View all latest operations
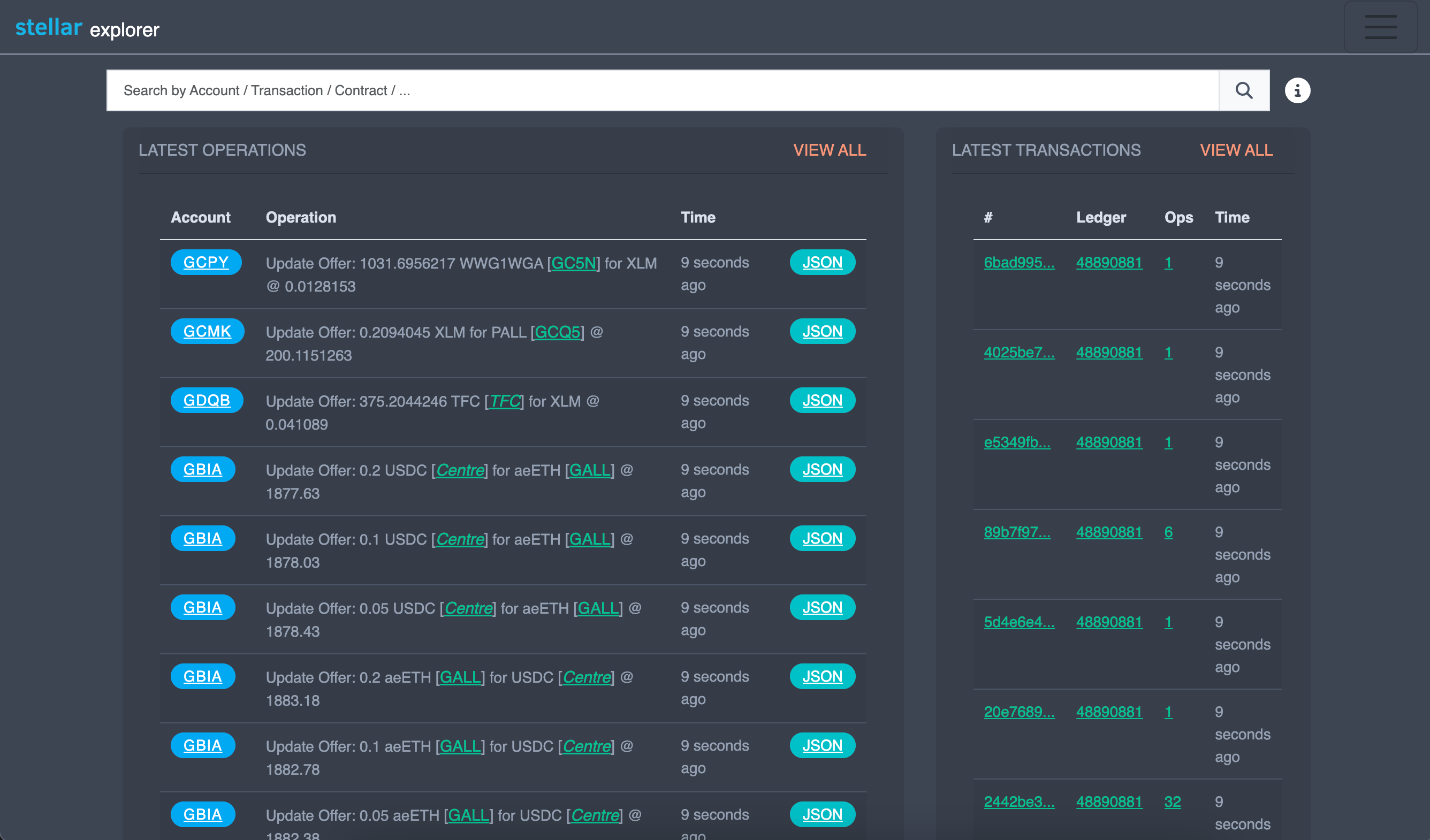The height and width of the screenshot is (840, 1430). click(x=829, y=150)
